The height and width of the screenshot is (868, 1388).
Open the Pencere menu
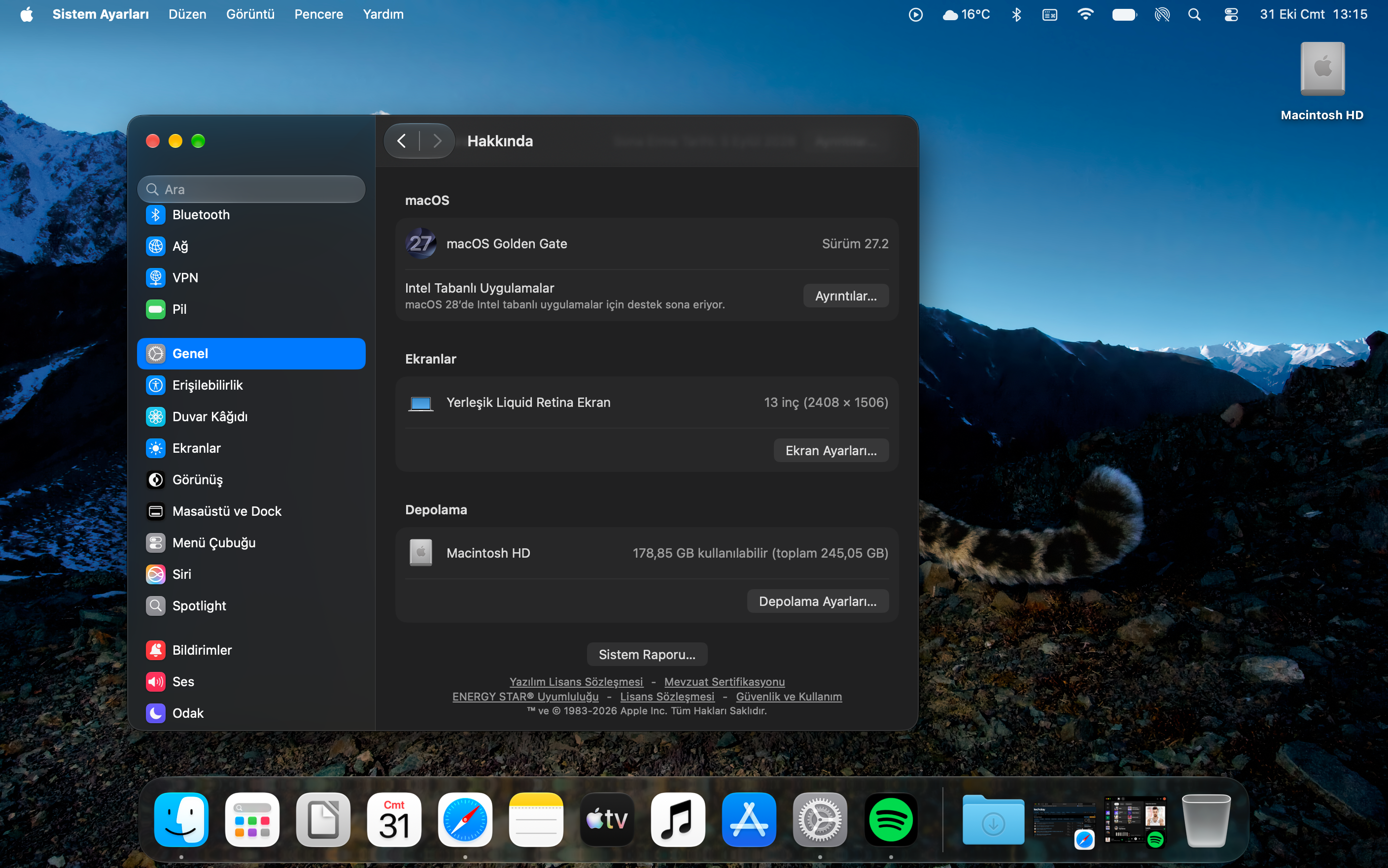pyautogui.click(x=319, y=14)
